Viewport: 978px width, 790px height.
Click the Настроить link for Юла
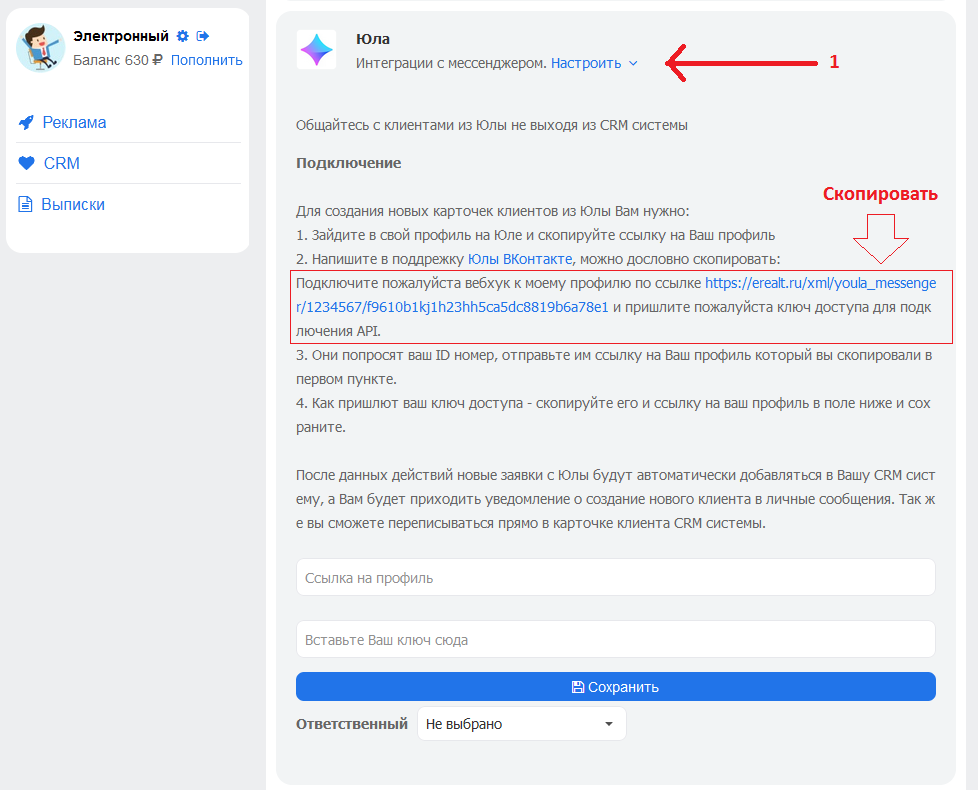tap(586, 63)
